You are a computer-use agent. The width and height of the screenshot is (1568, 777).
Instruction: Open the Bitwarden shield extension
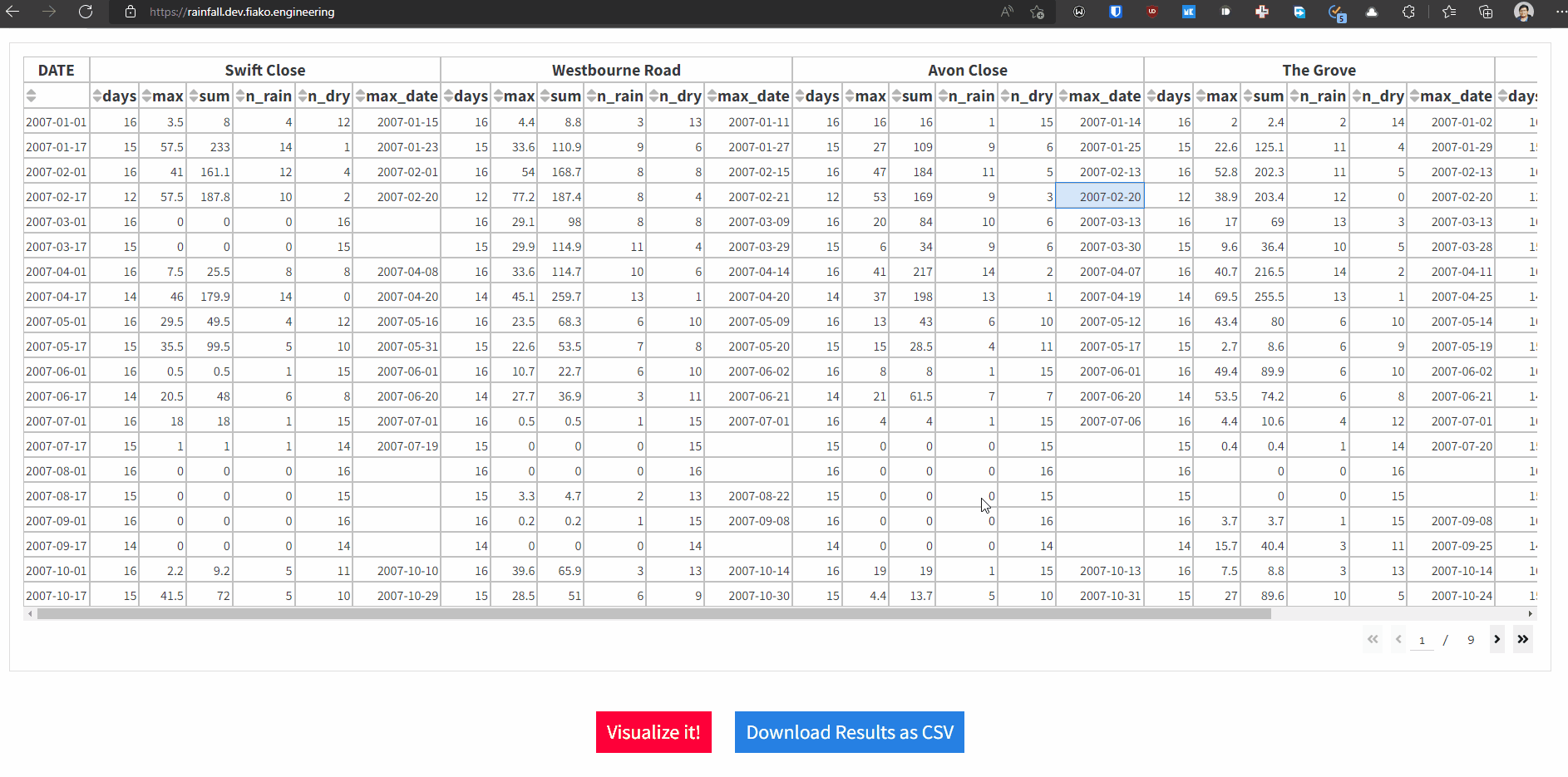(x=1116, y=12)
